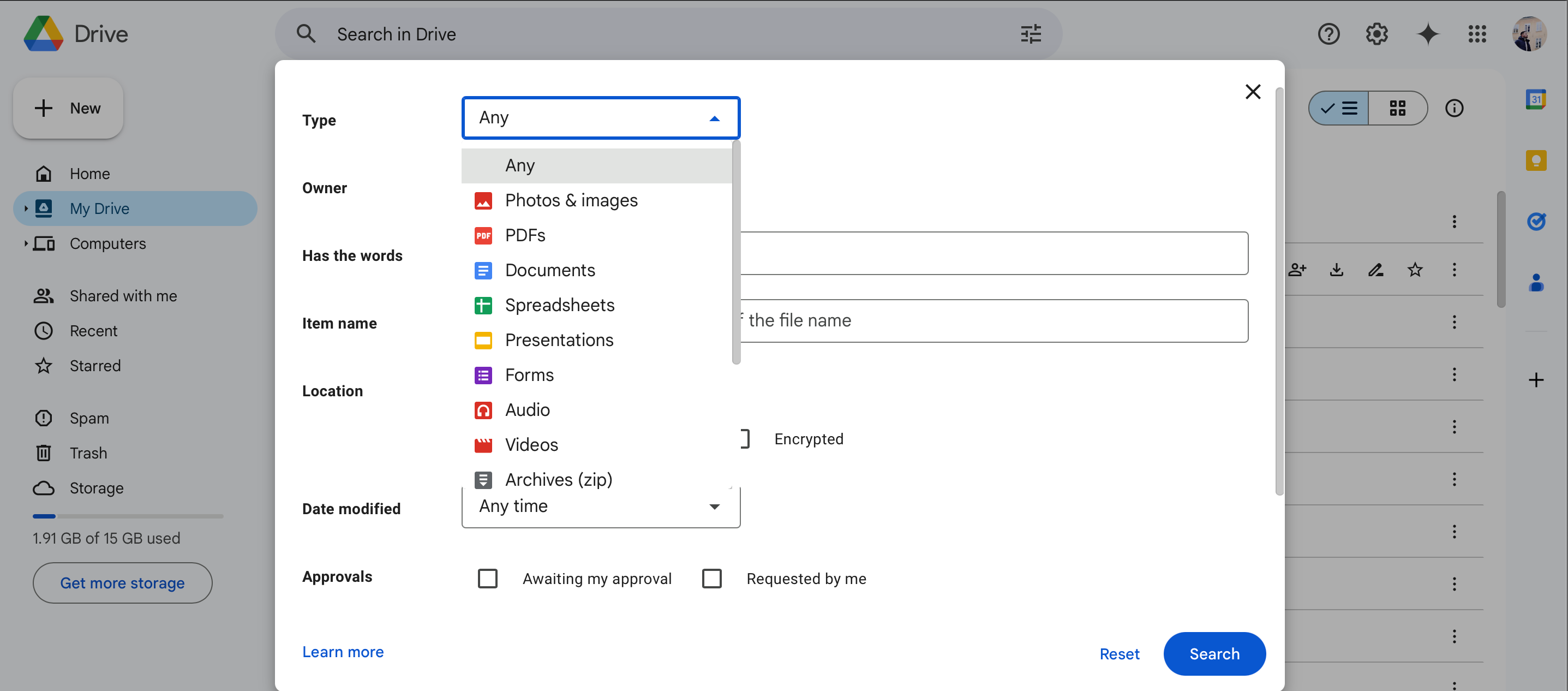The height and width of the screenshot is (691, 1568).
Task: Select Videos from type list
Action: click(x=531, y=444)
